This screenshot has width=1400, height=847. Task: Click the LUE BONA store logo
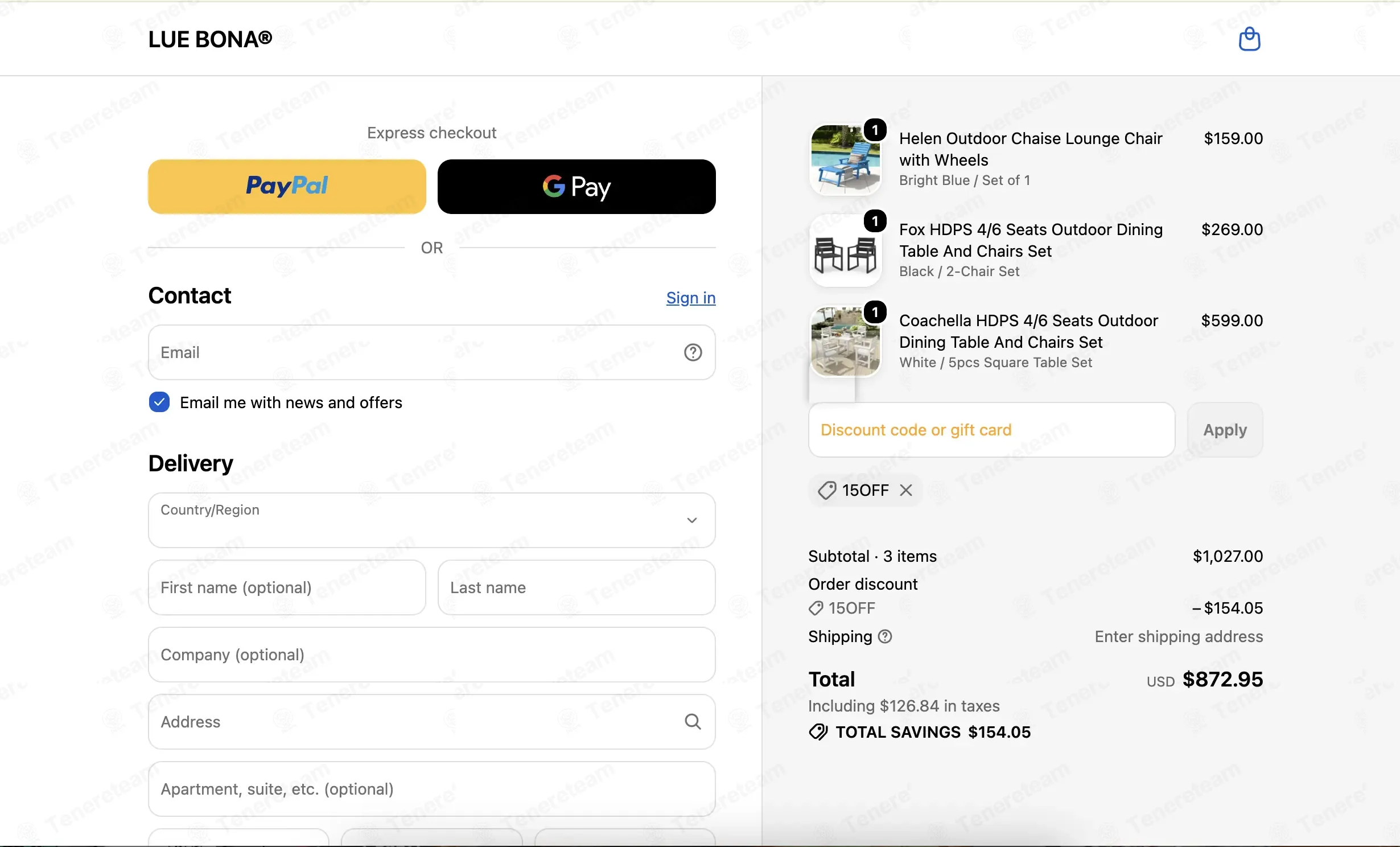tap(210, 39)
